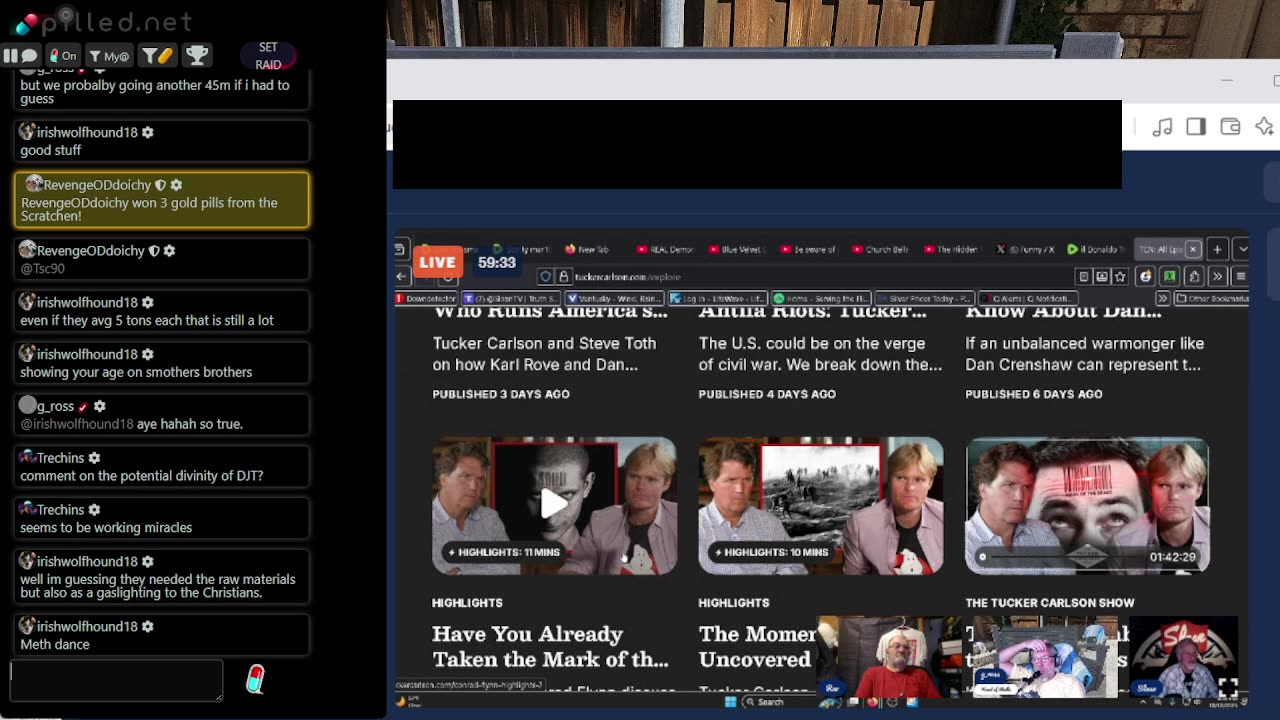Screen dimensions: 1280x720
Task: Play the 'Highlights: 11 mins' video thumbnail
Action: pos(554,504)
